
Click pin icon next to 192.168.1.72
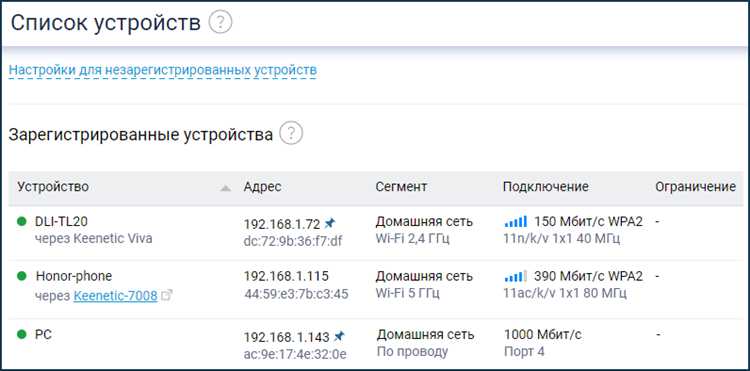click(x=330, y=223)
